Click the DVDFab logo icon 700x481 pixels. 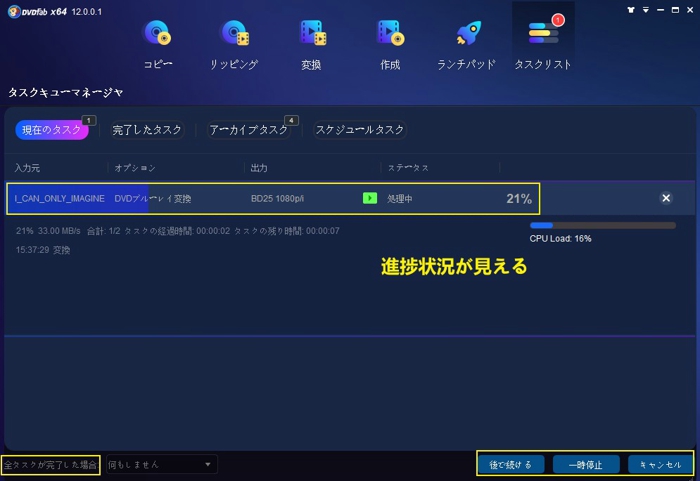pyautogui.click(x=14, y=11)
